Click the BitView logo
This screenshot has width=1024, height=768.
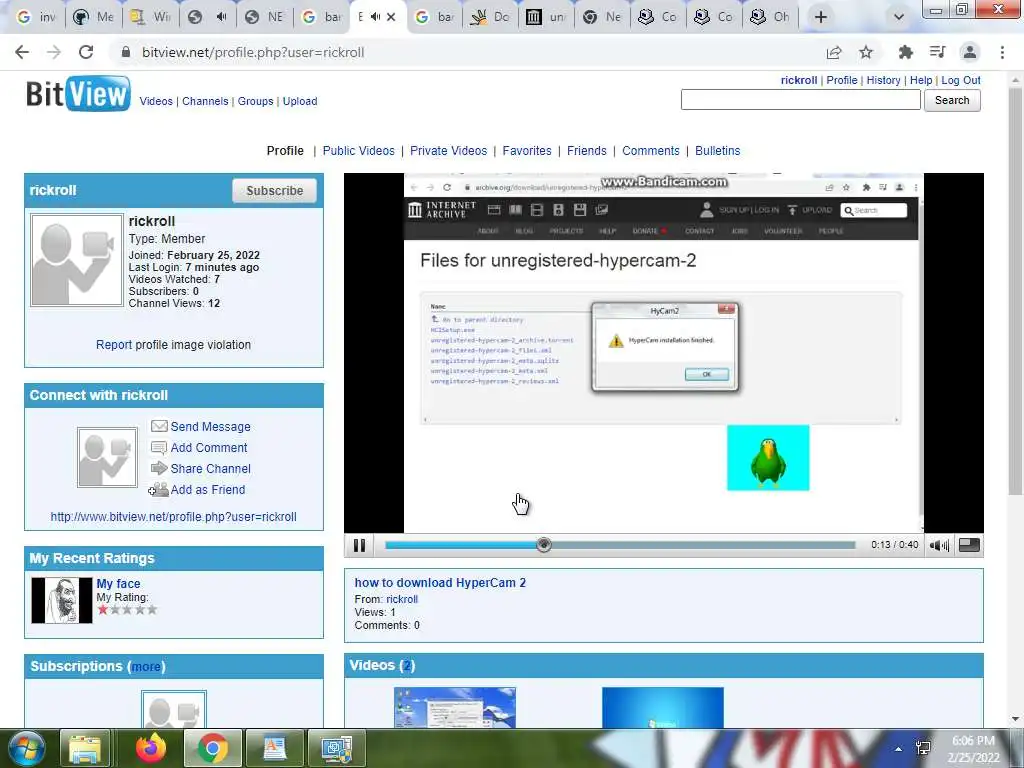click(x=78, y=94)
